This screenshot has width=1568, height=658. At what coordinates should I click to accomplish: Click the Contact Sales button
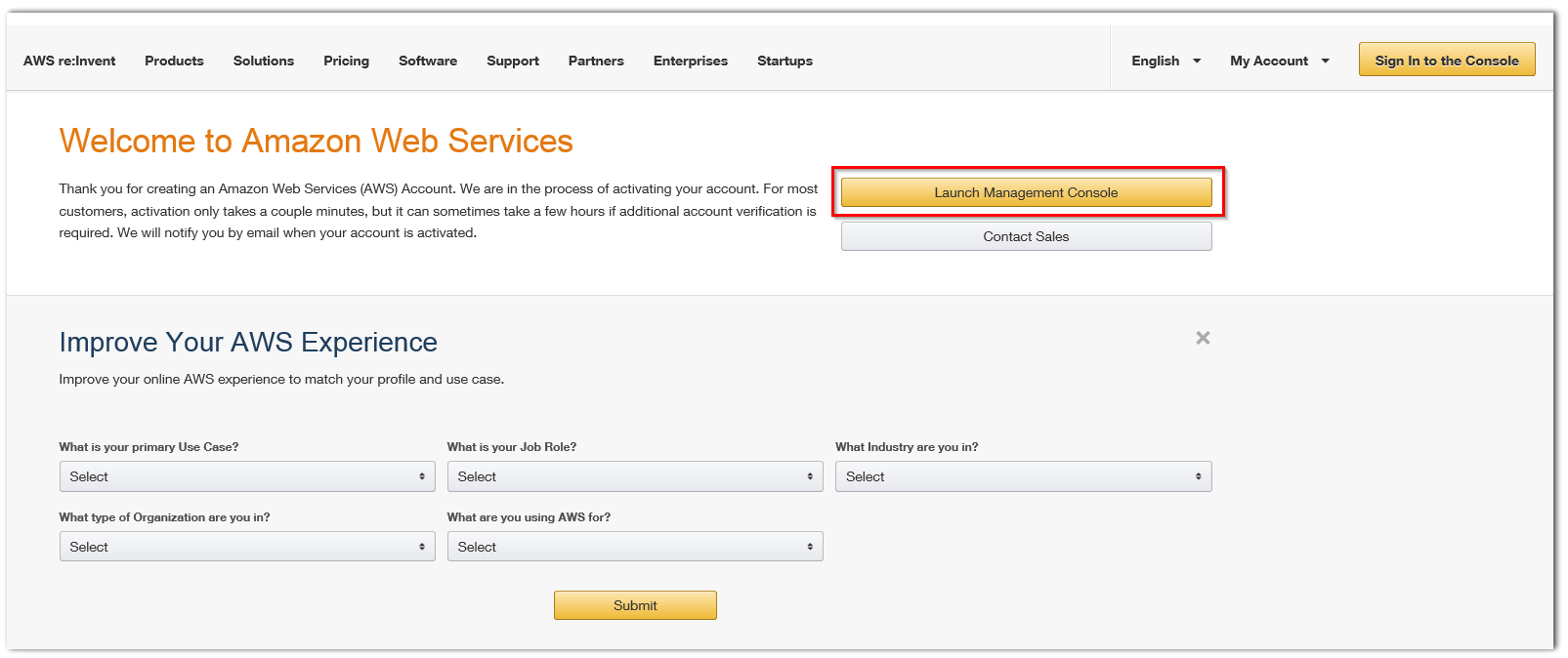pyautogui.click(x=1026, y=236)
